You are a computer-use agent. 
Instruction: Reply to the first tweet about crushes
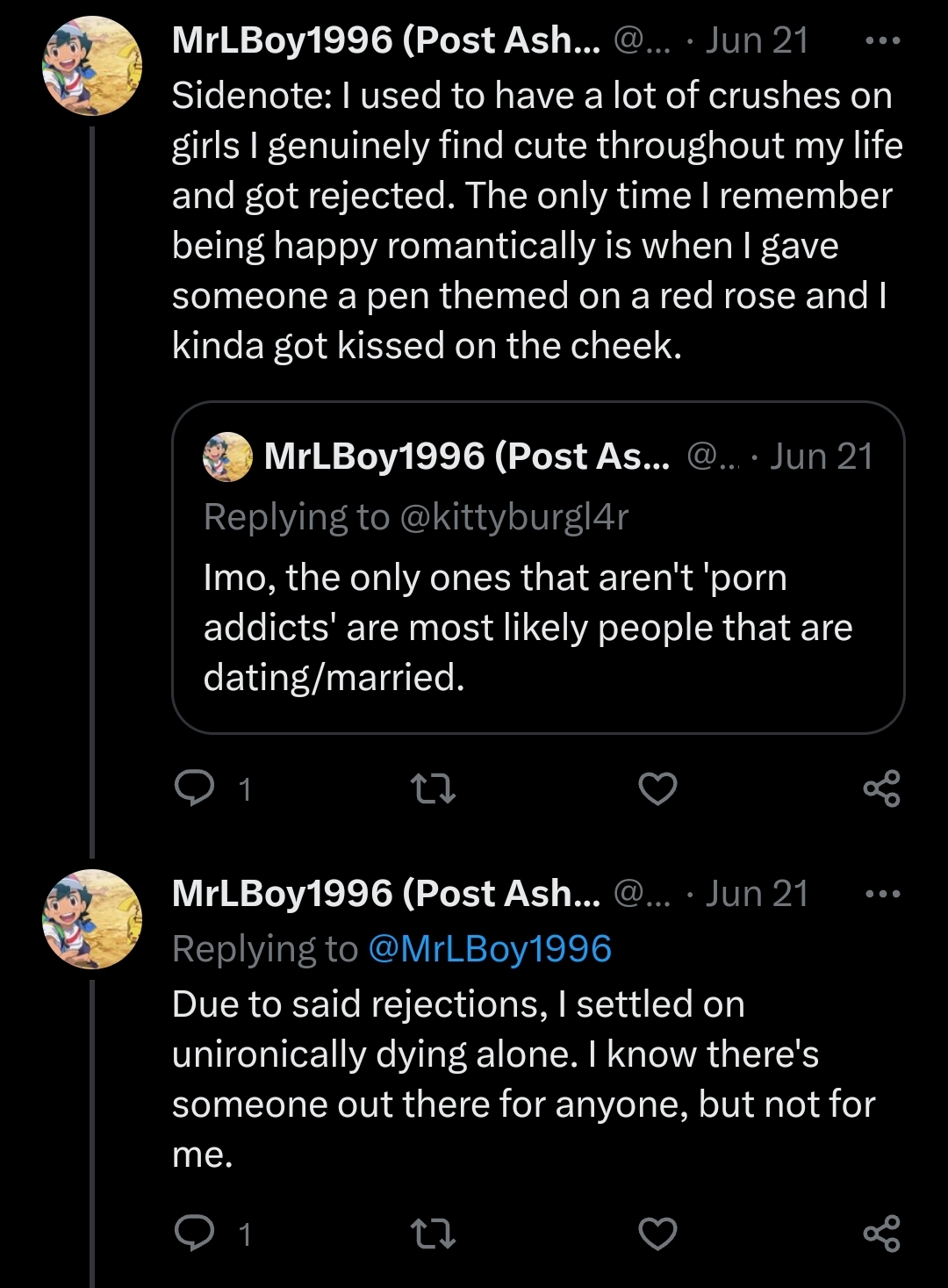tap(195, 788)
